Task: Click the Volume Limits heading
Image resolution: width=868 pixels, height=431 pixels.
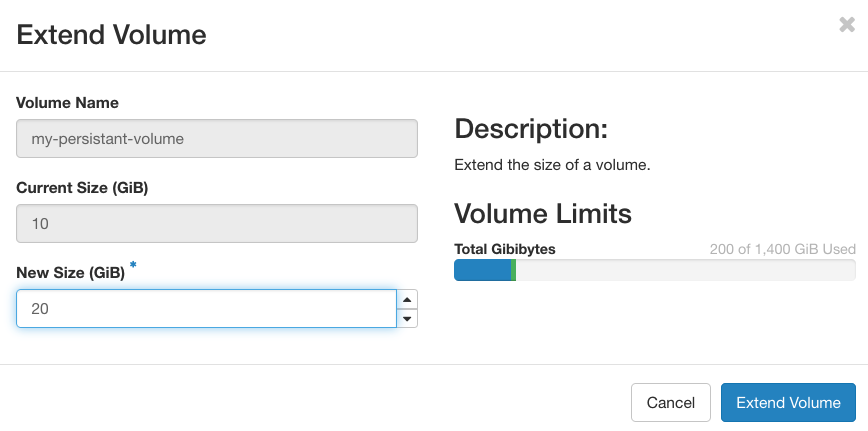Action: [x=543, y=213]
